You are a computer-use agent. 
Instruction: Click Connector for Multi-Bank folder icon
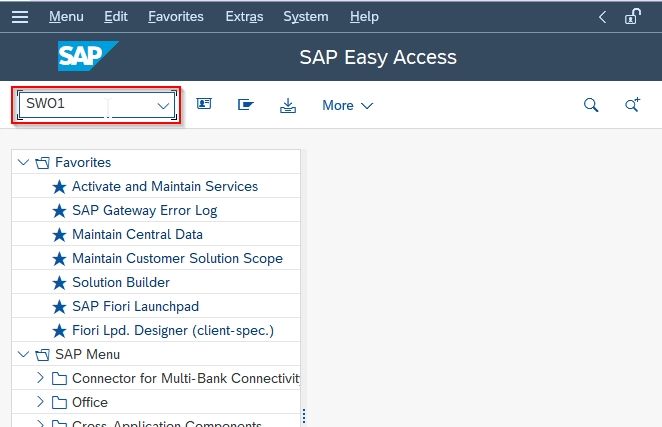point(59,378)
